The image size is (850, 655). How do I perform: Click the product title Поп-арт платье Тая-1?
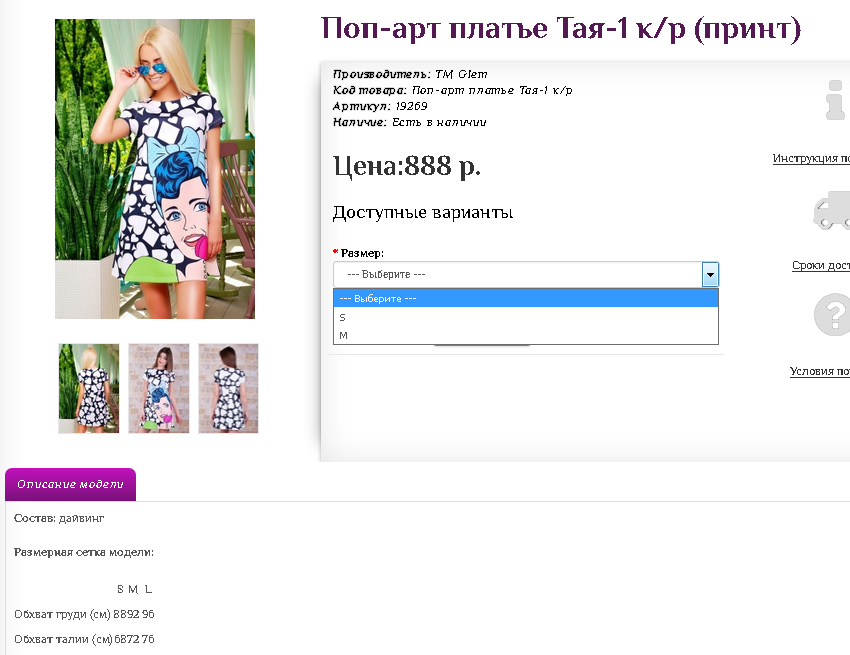(561, 29)
